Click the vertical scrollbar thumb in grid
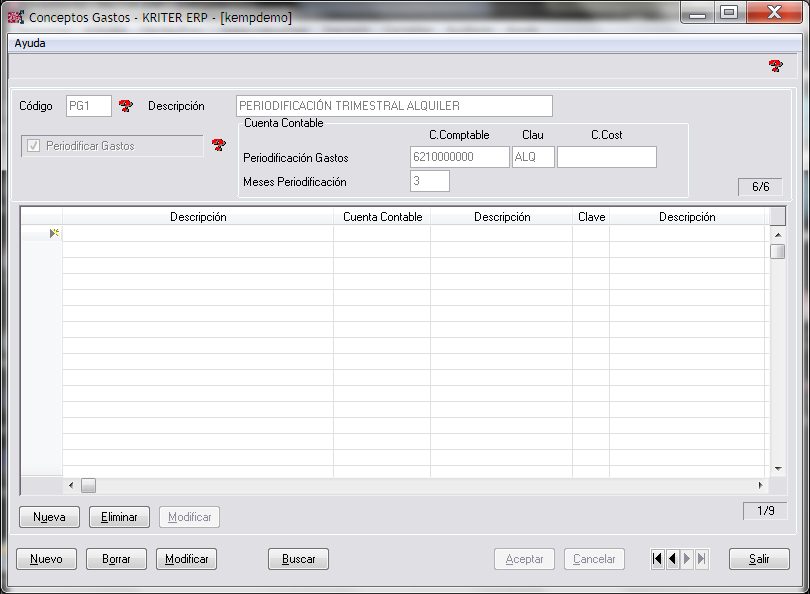The height and width of the screenshot is (594, 810). pyautogui.click(x=777, y=251)
